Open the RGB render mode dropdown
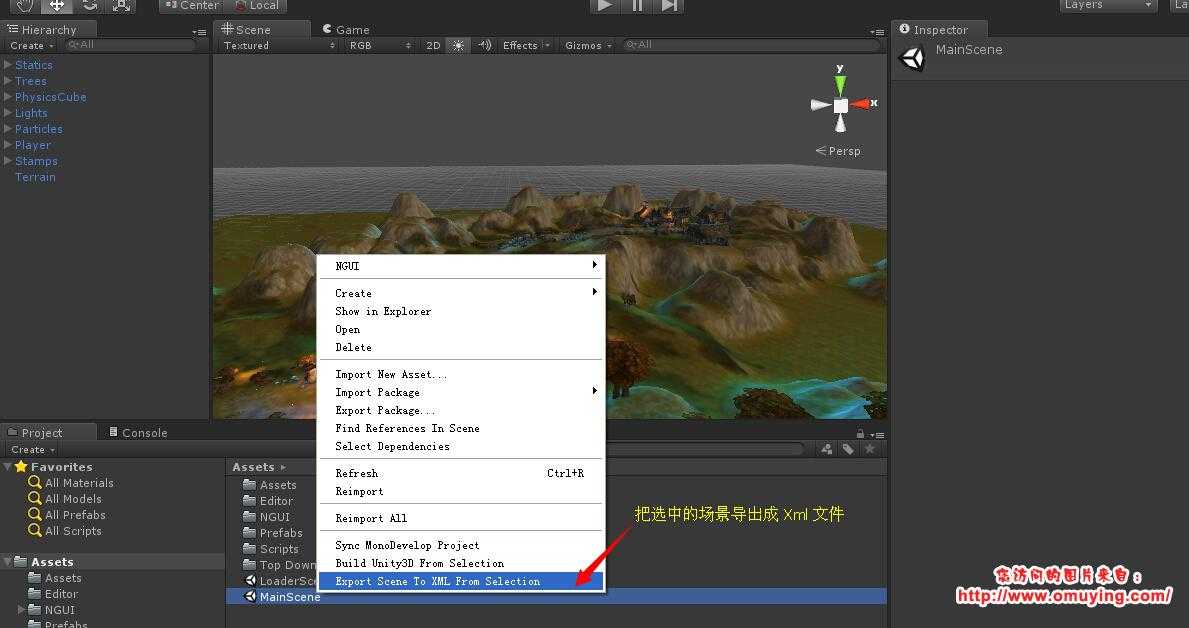 380,46
